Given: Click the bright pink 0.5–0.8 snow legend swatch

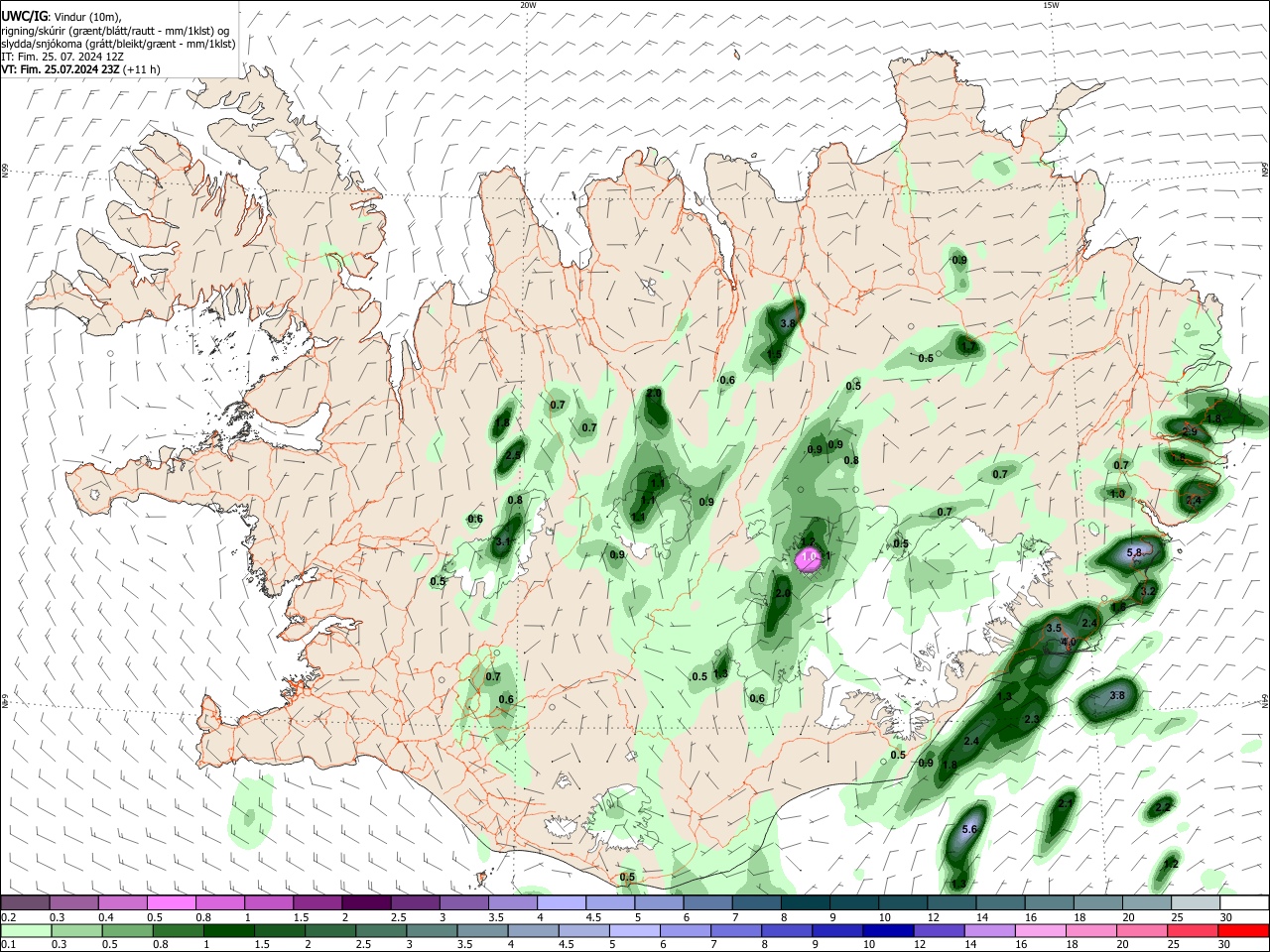Looking at the screenshot, I should pyautogui.click(x=171, y=902).
